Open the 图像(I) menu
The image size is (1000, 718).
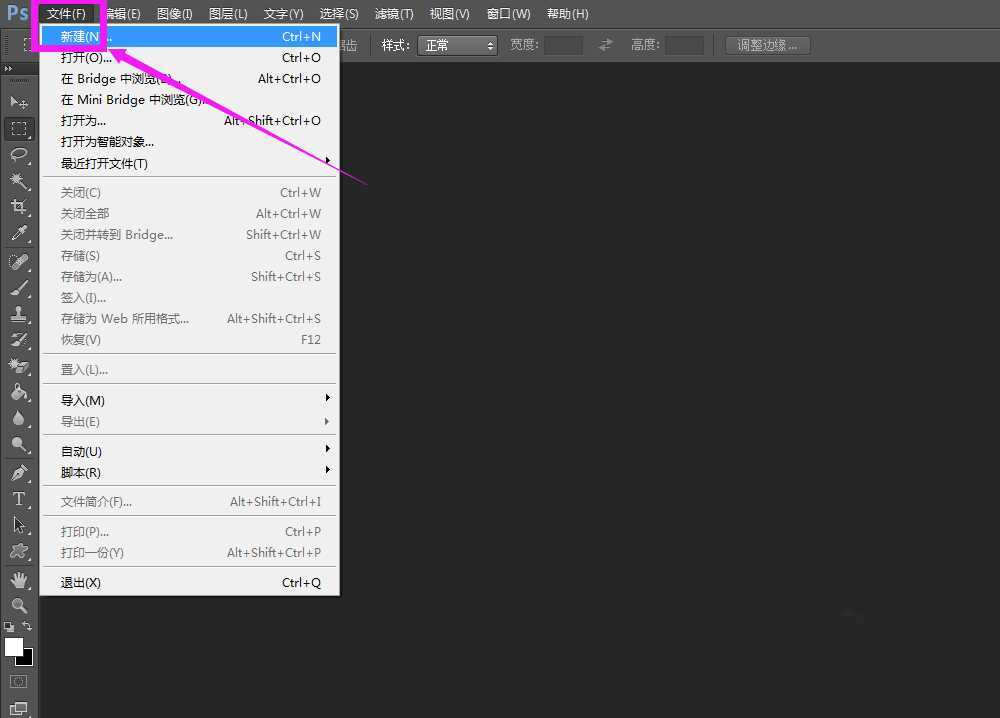coord(175,13)
